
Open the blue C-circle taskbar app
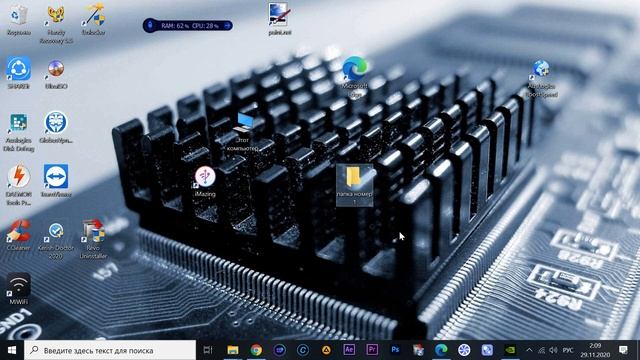pyautogui.click(x=302, y=350)
